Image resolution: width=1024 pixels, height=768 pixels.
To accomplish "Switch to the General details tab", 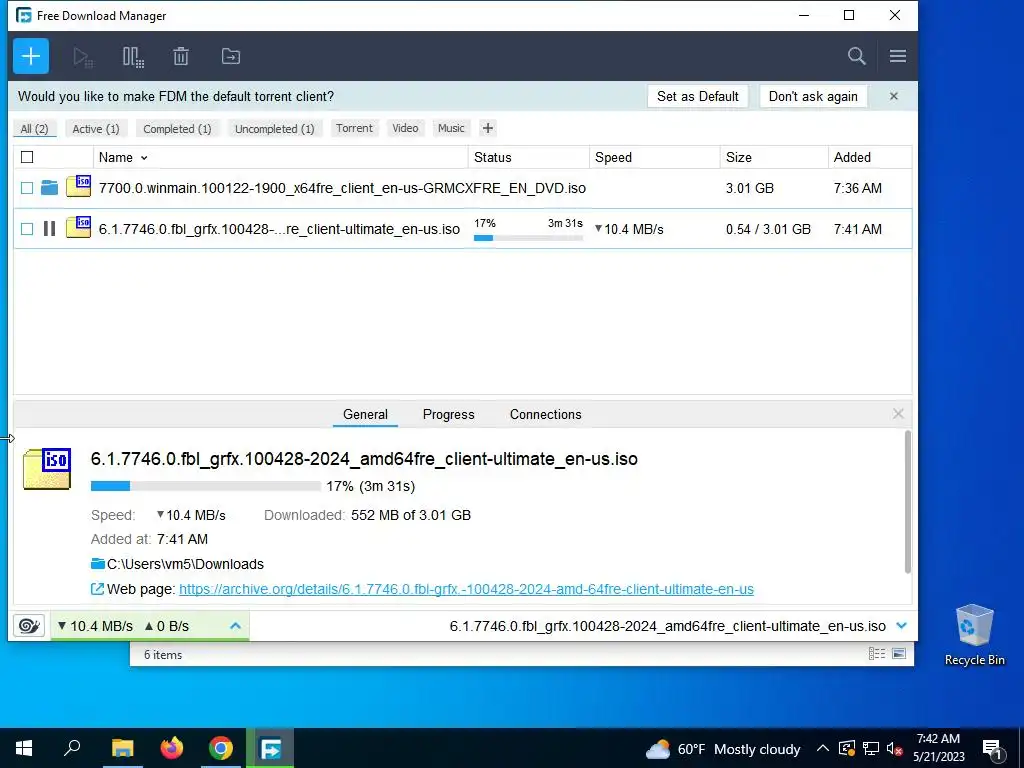I will (x=365, y=414).
